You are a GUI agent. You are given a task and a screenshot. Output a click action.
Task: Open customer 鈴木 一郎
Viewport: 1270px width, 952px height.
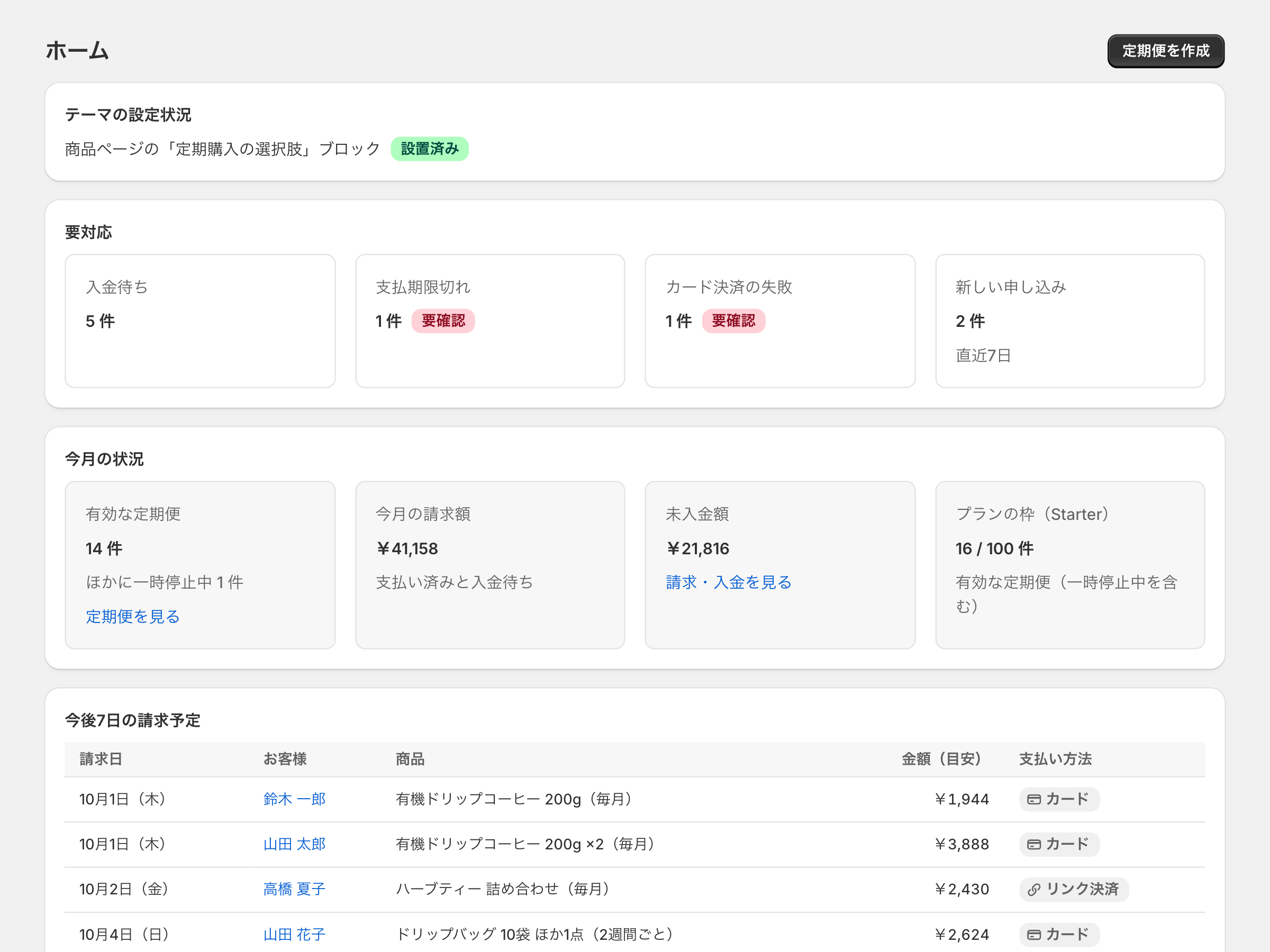(x=294, y=799)
